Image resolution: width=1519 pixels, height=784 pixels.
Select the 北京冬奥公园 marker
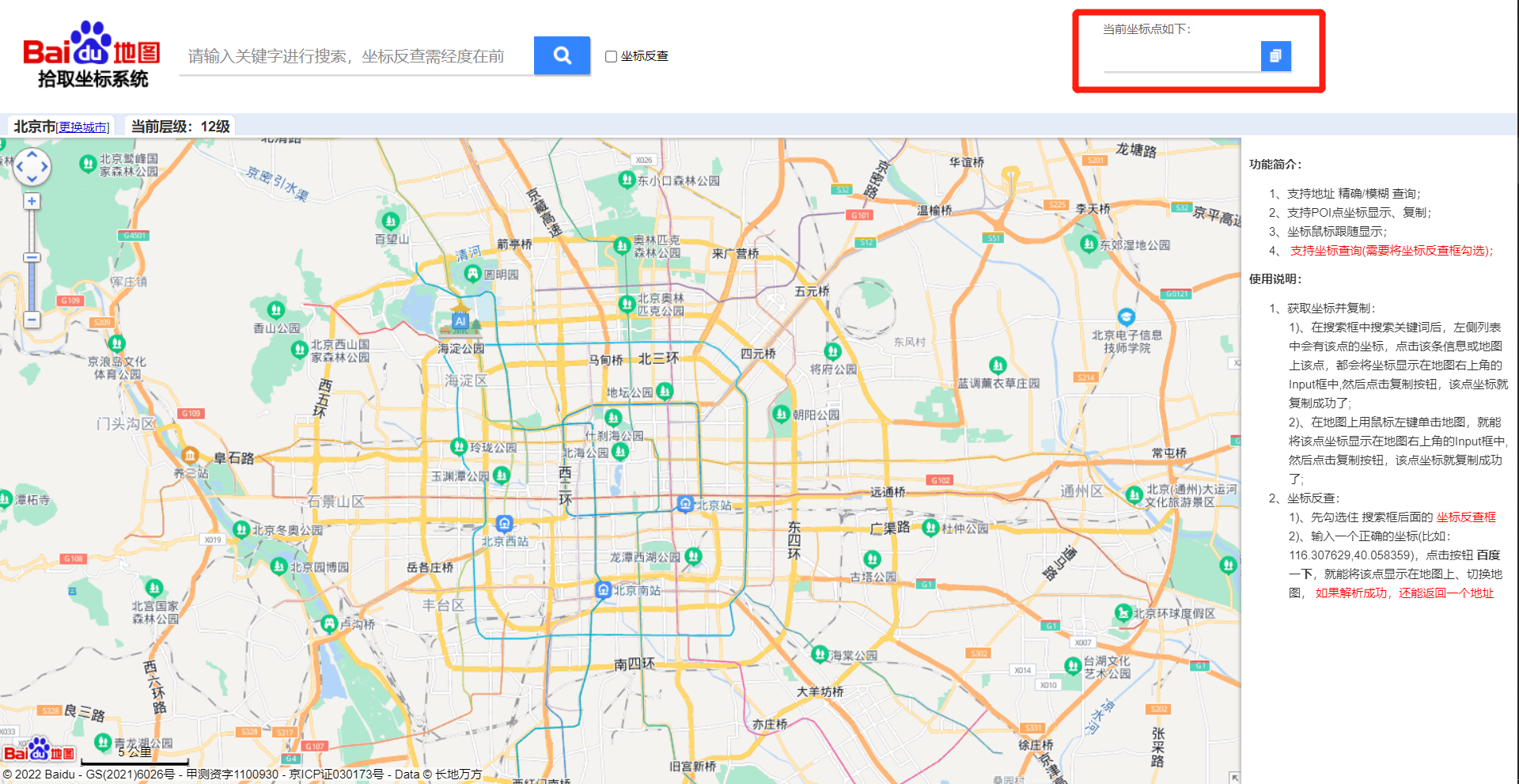[x=241, y=529]
